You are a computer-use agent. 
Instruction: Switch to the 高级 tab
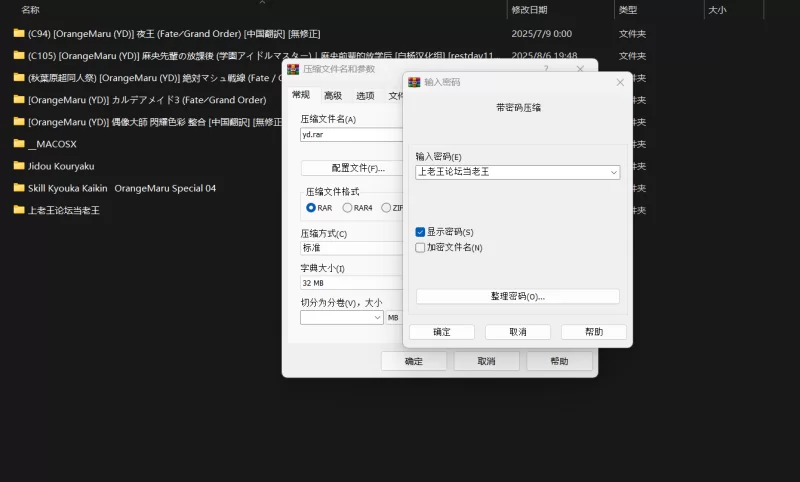pos(333,95)
